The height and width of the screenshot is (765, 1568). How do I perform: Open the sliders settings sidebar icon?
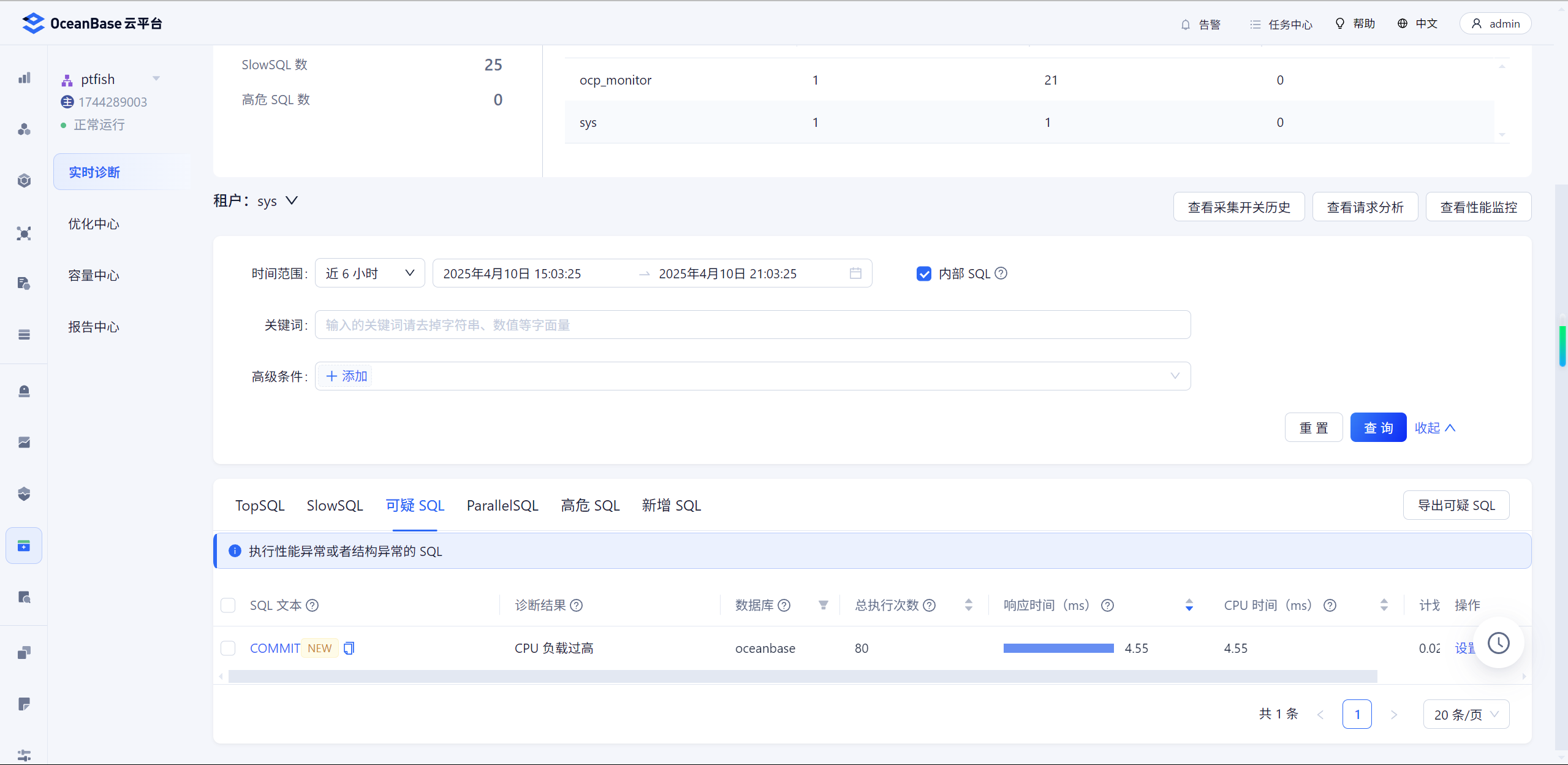pyautogui.click(x=24, y=755)
